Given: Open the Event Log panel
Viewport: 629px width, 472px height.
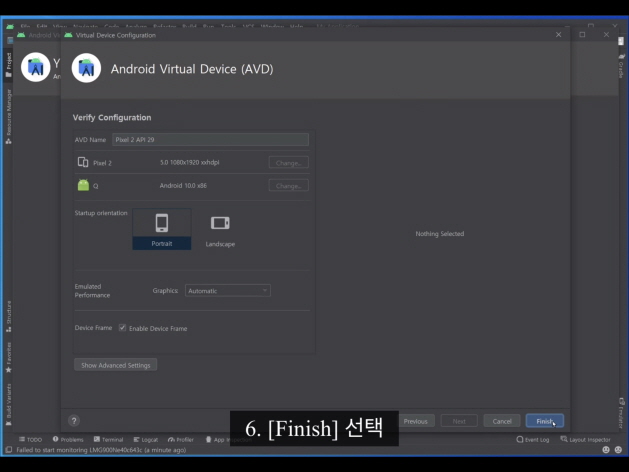Looking at the screenshot, I should click(533, 440).
